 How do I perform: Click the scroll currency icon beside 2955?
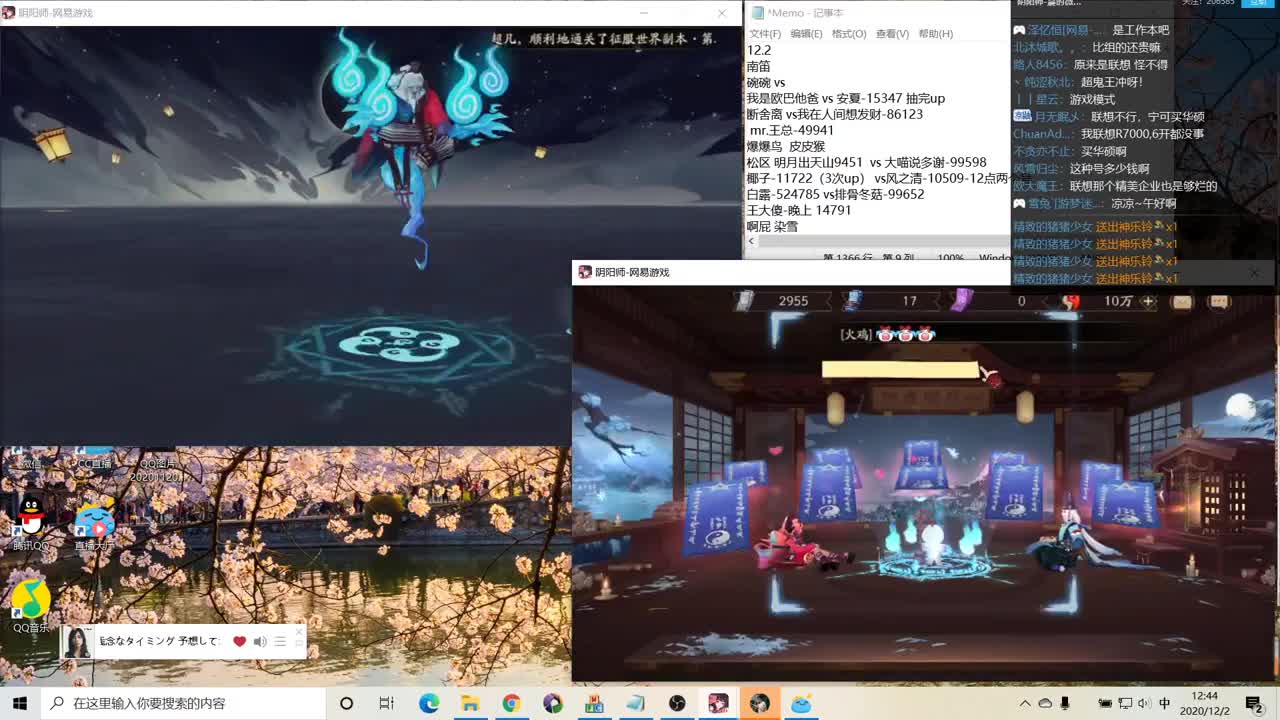[x=745, y=300]
